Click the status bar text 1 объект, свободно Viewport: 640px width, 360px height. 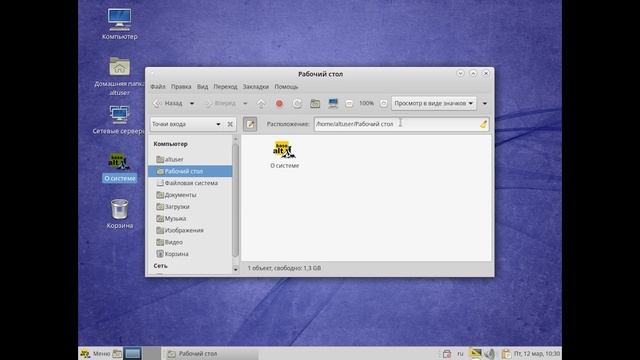pos(284,268)
